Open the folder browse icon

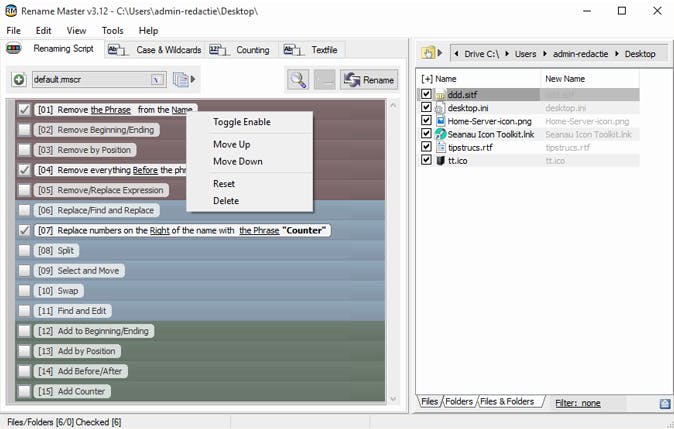pyautogui.click(x=428, y=53)
